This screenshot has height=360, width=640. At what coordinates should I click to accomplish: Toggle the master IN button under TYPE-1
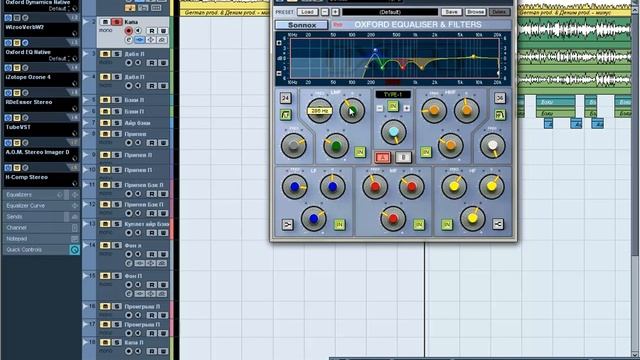pos(393,107)
